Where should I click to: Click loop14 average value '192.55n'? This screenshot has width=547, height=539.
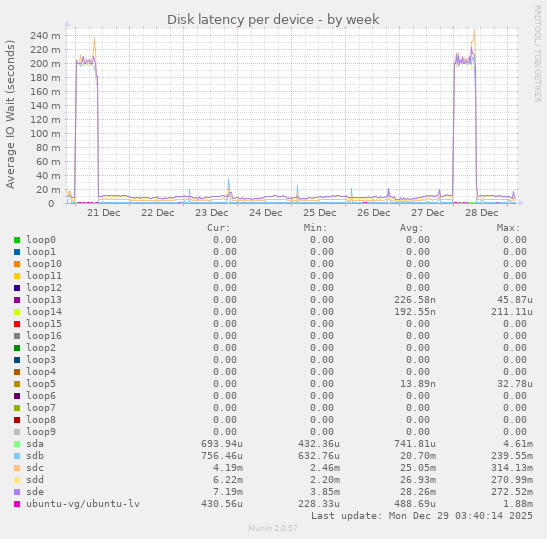[415, 312]
